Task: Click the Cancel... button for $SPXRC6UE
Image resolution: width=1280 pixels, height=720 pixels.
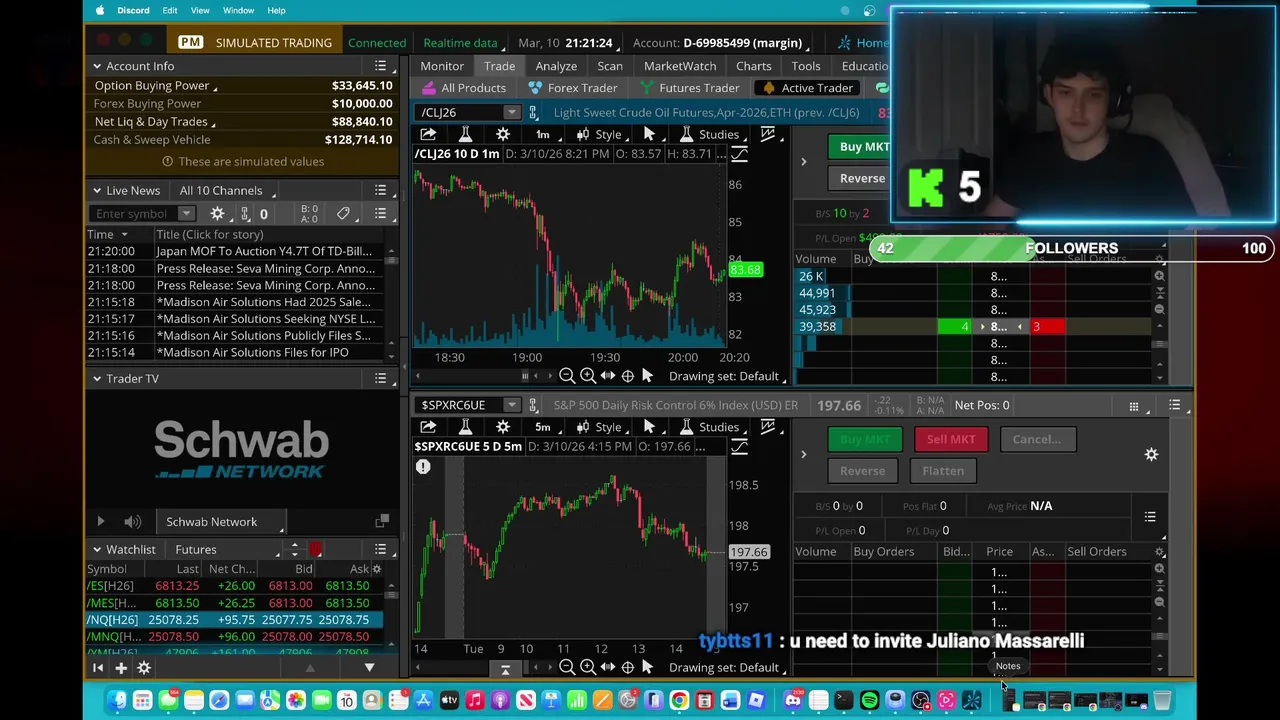Action: pos(1036,439)
